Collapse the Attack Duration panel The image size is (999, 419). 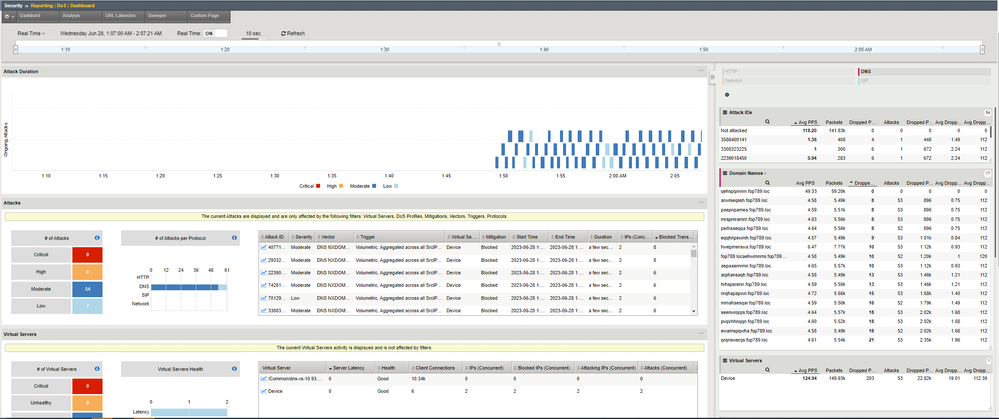[702, 71]
